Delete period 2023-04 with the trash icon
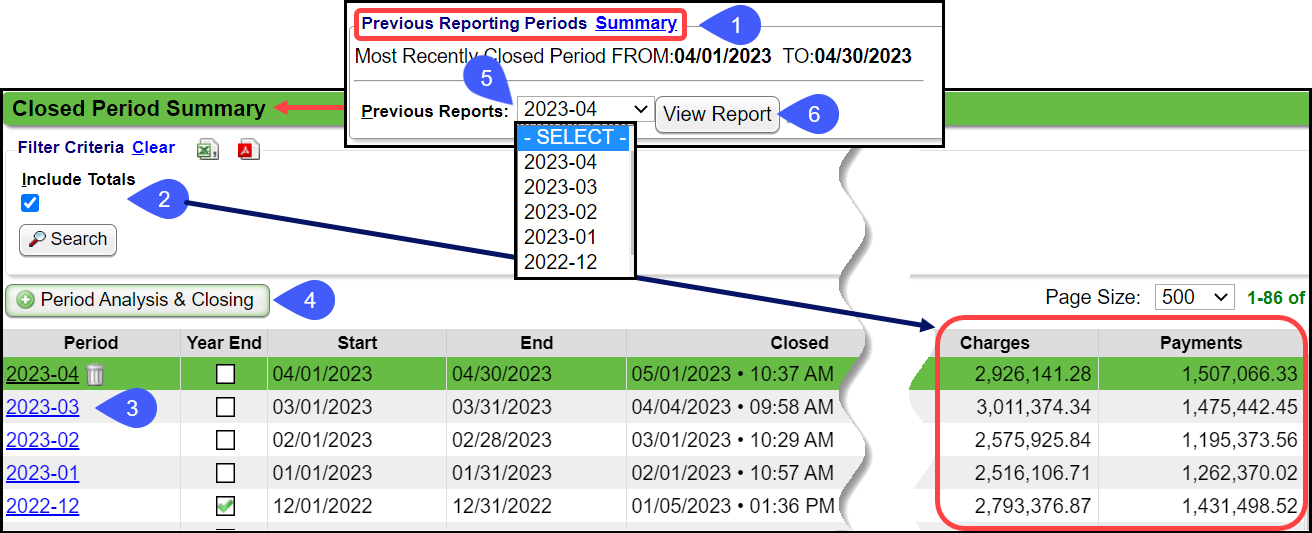 pyautogui.click(x=95, y=375)
